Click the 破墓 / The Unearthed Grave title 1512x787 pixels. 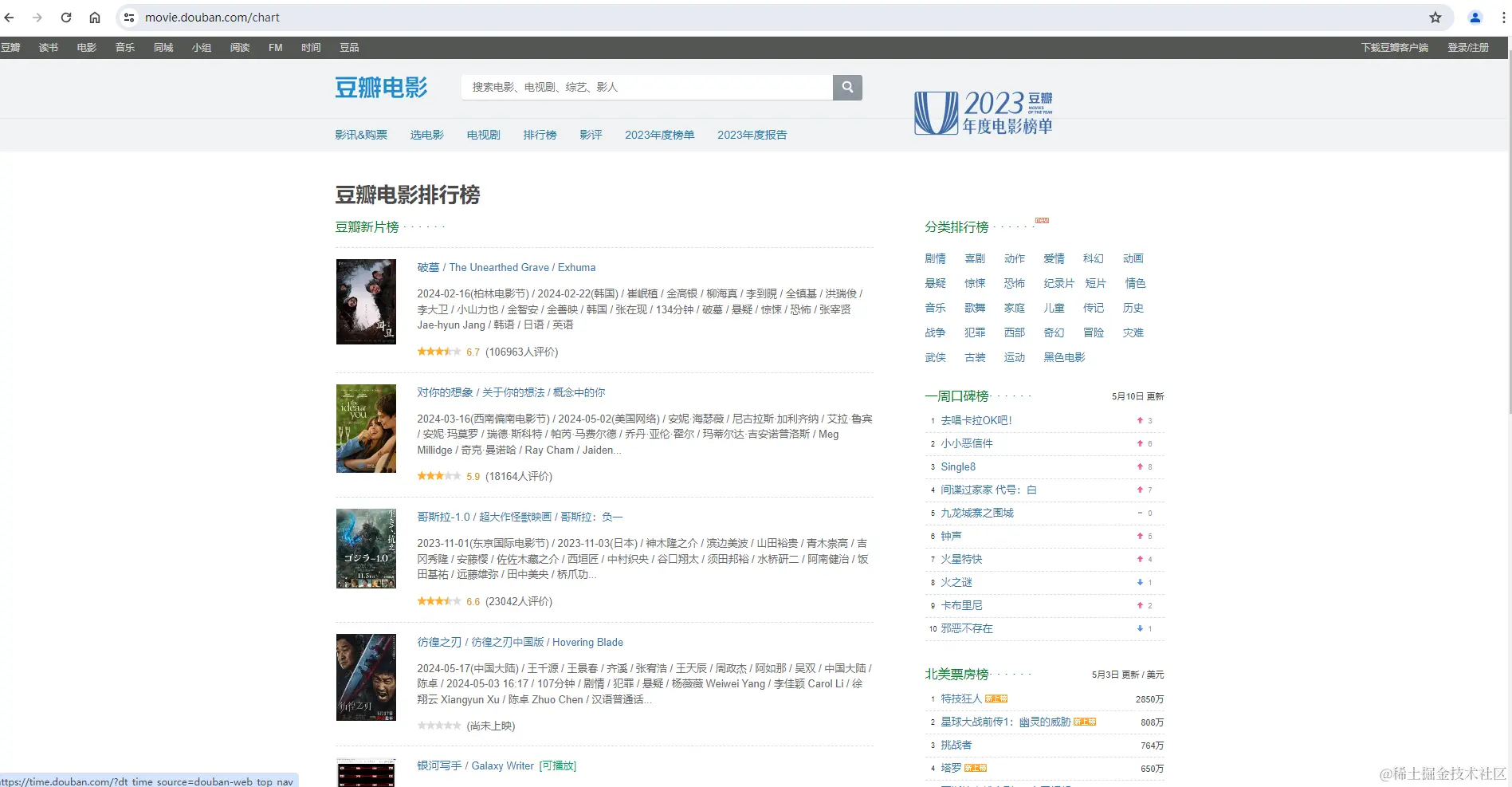[506, 268]
